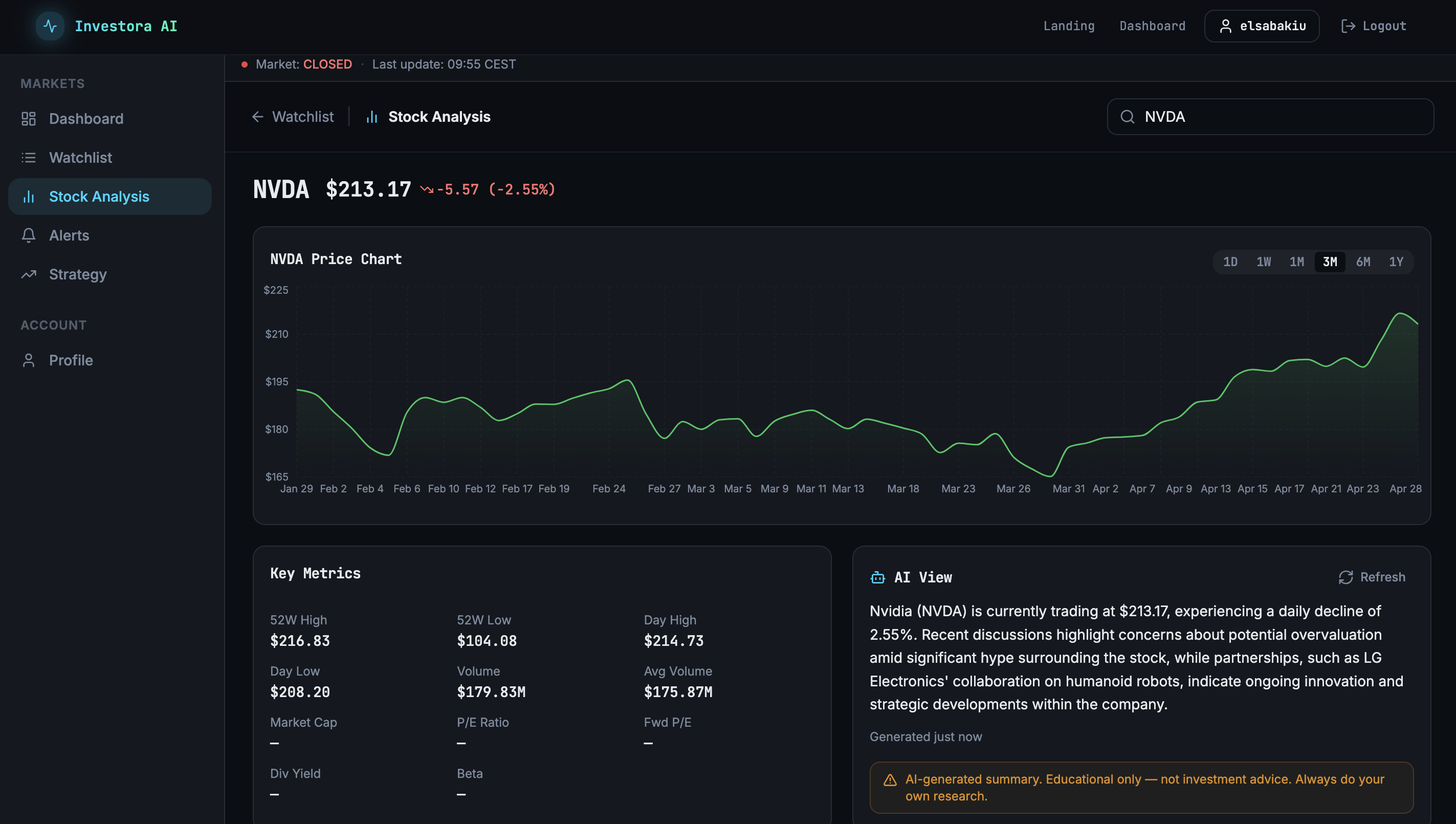Viewport: 1456px width, 824px height.
Task: Click the warning triangle icon in disclaimer
Action: (890, 780)
